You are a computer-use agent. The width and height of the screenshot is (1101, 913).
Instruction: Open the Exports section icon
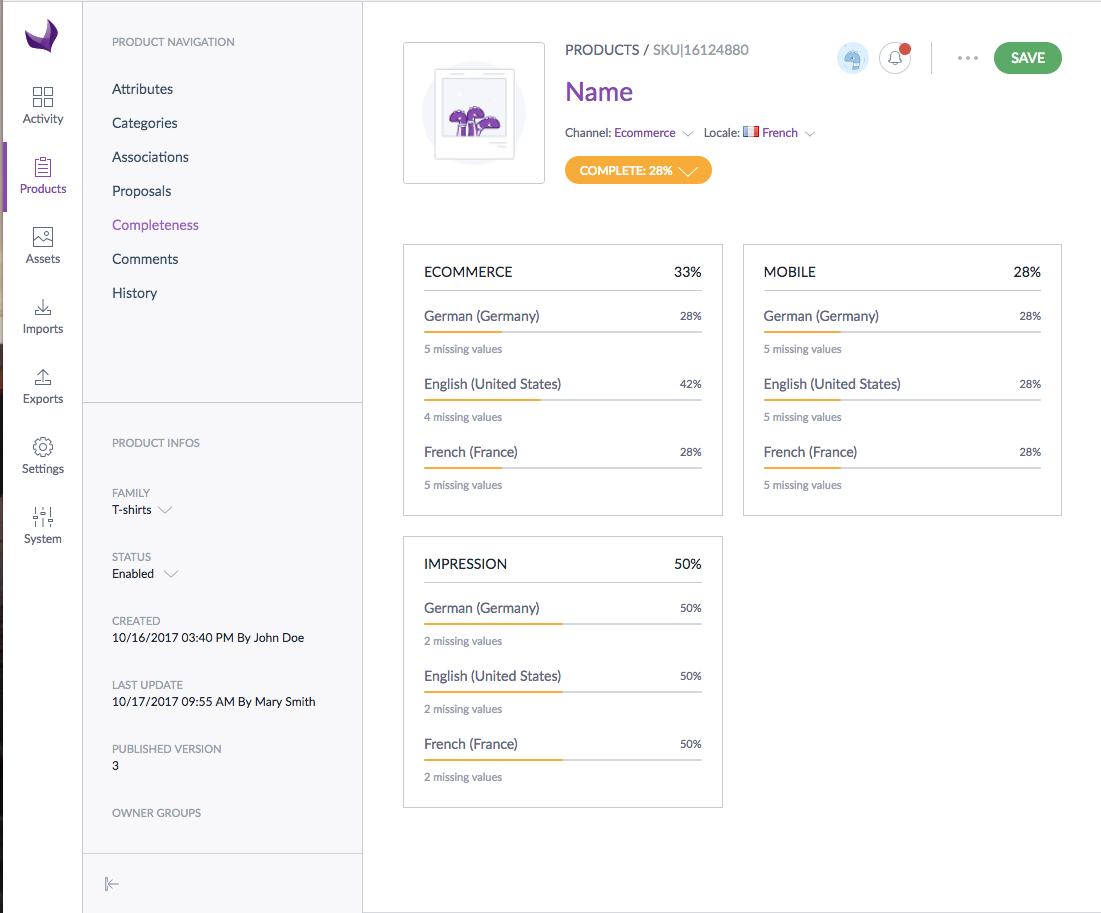(x=42, y=378)
